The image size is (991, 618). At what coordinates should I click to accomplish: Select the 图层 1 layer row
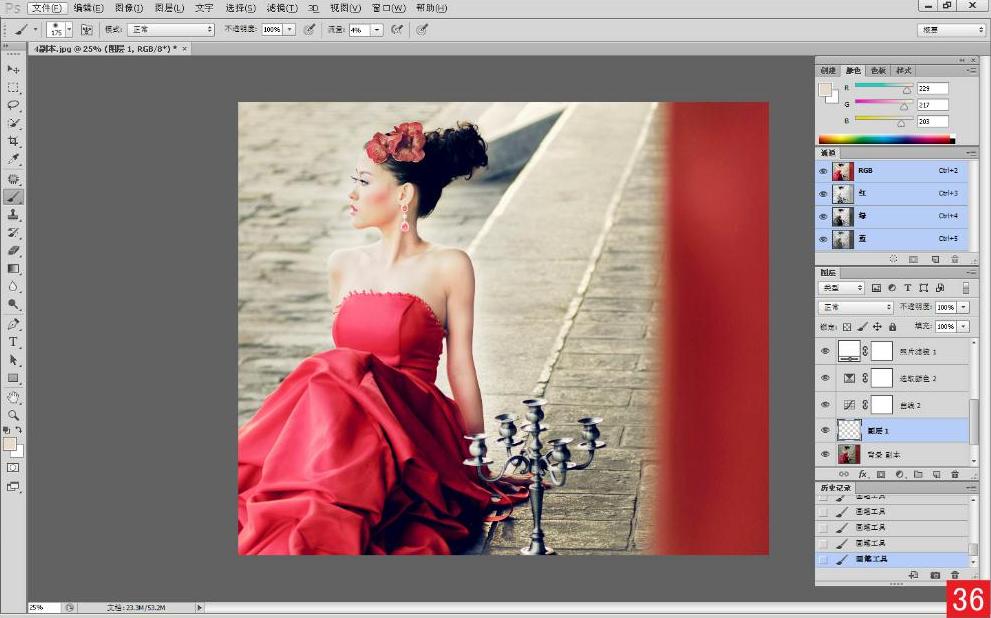pyautogui.click(x=892, y=430)
